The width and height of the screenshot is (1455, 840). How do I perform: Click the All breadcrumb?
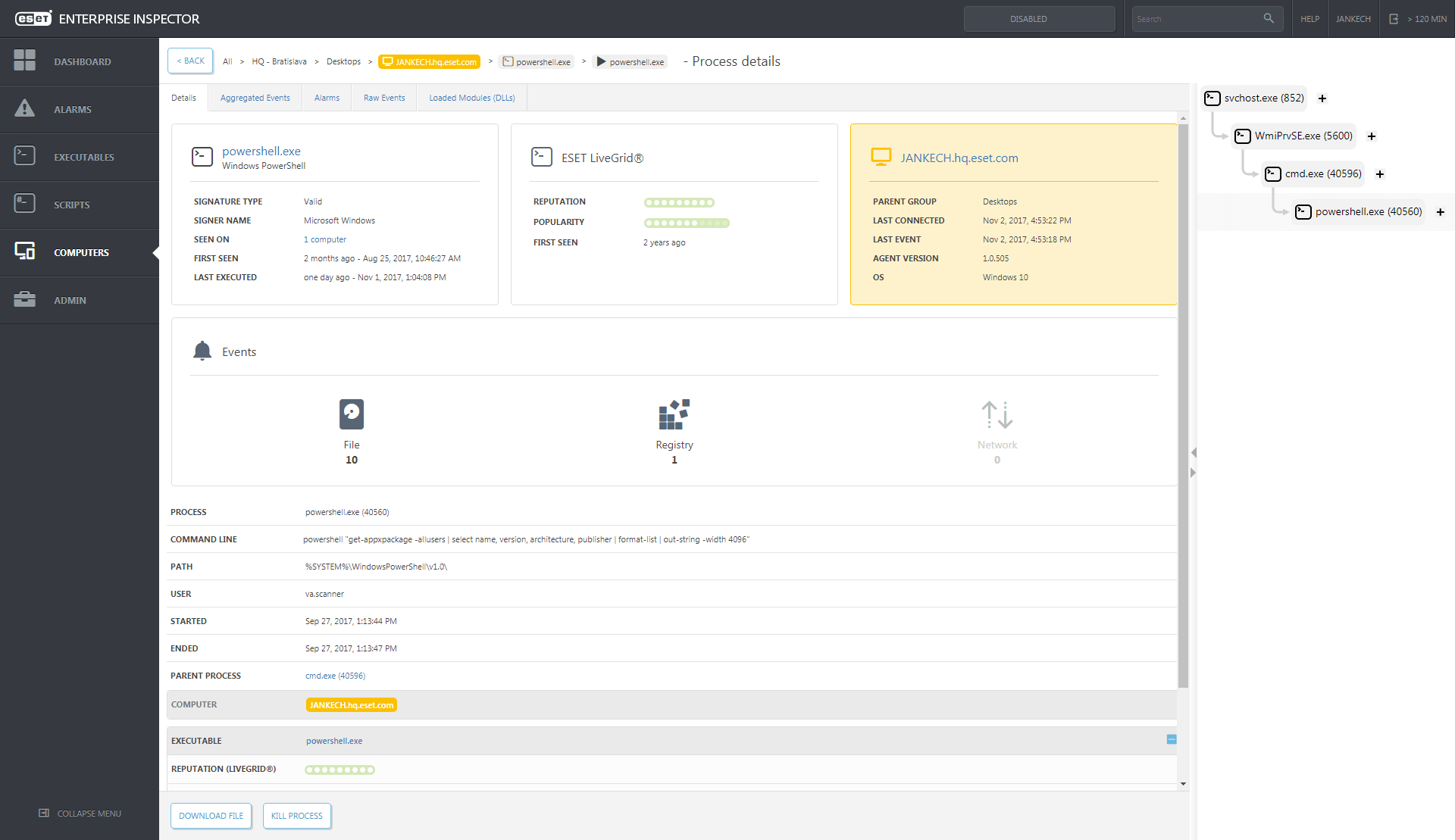(227, 61)
